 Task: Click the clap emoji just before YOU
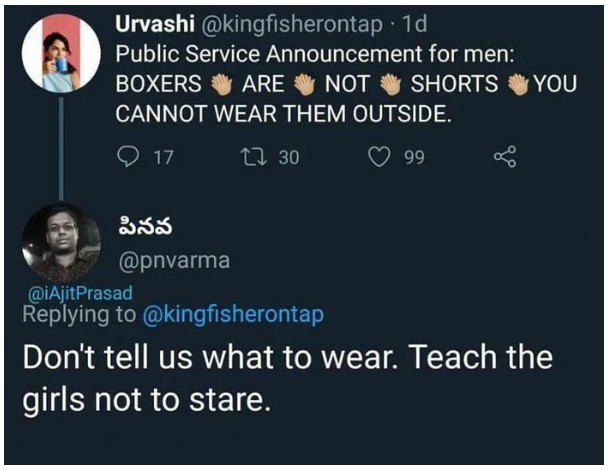519,84
